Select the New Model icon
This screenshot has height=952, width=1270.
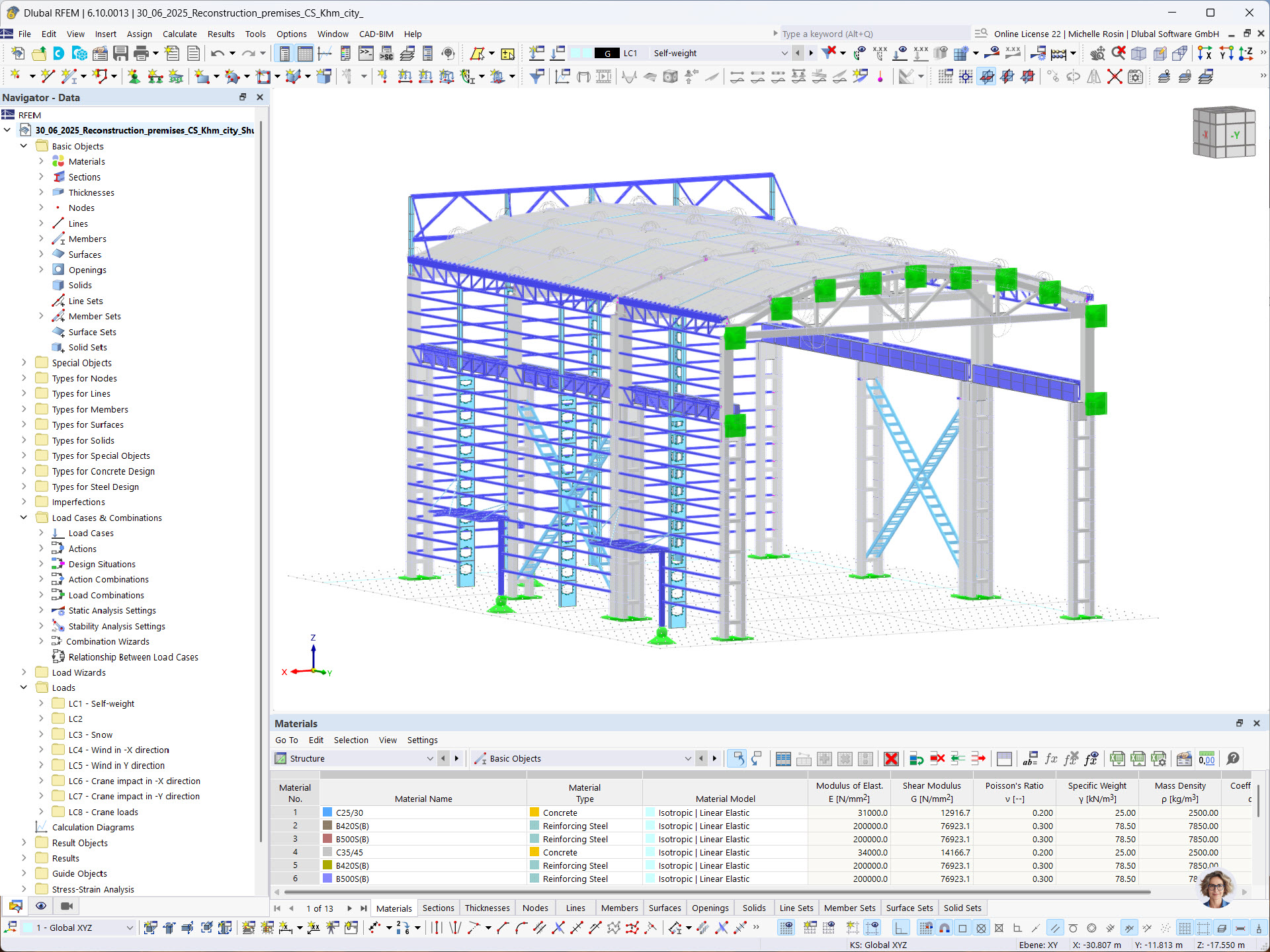point(18,54)
